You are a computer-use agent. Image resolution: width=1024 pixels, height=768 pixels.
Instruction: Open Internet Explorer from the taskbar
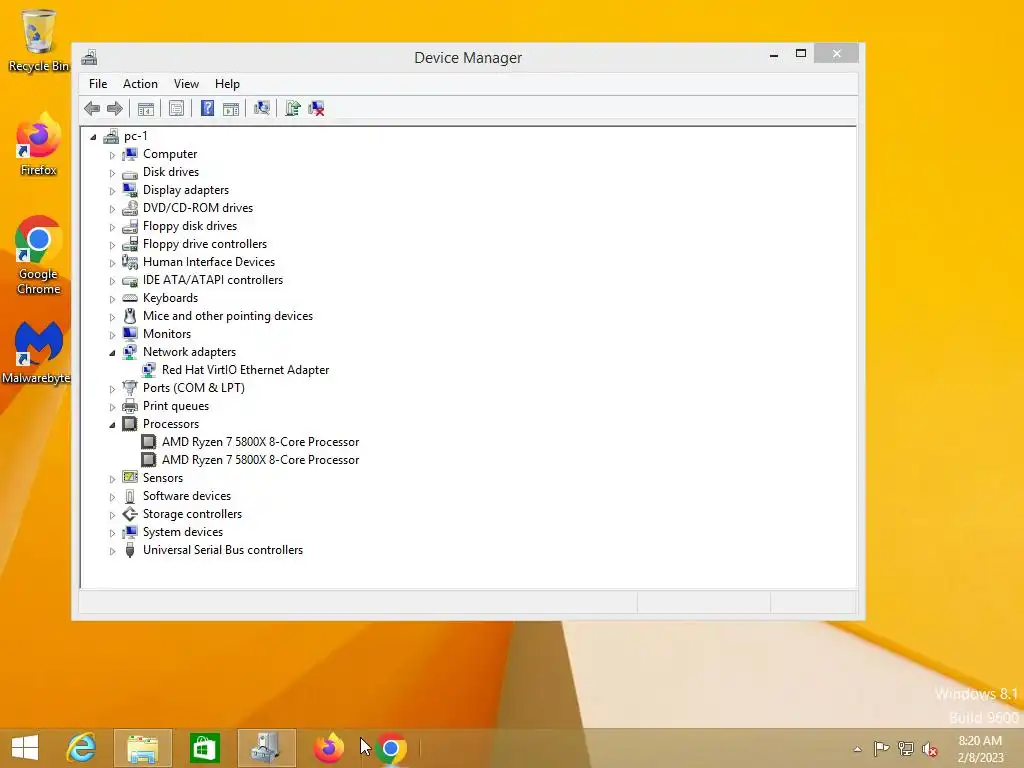click(x=81, y=748)
